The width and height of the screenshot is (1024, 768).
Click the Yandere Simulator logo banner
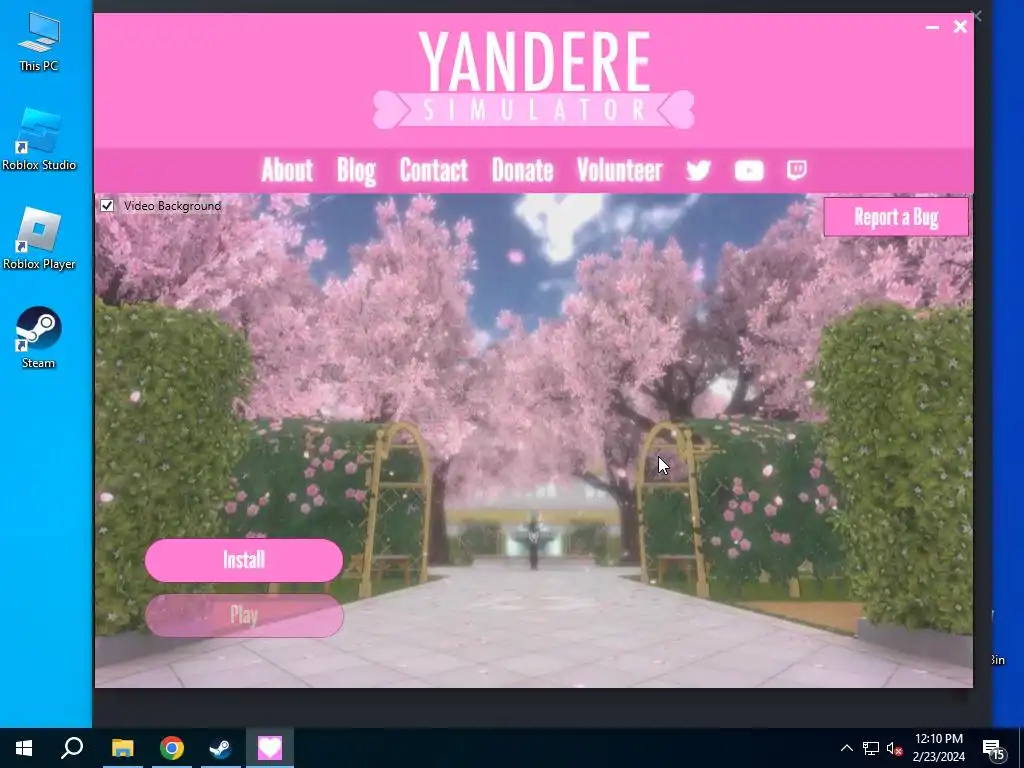pyautogui.click(x=534, y=79)
